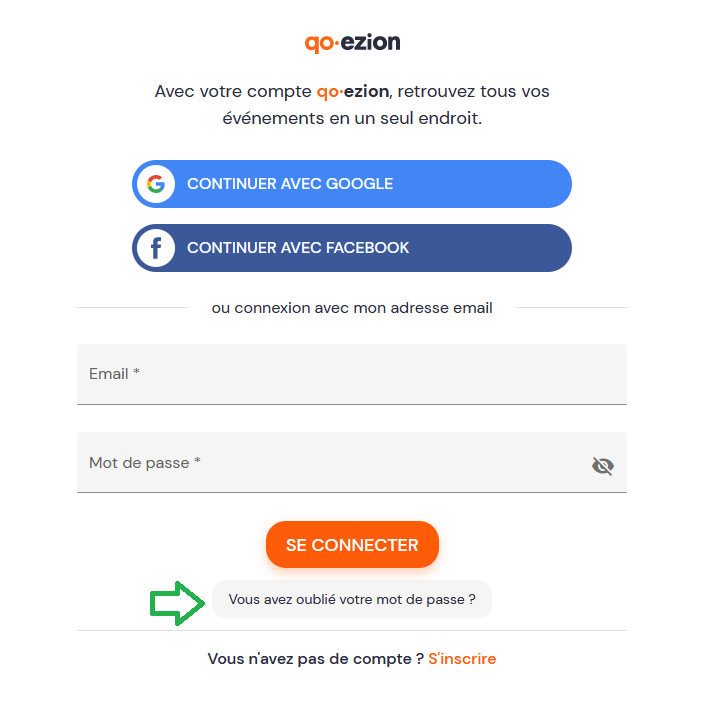
Task: Click 'événements en un seul endroit' tagline line
Action: pos(352,118)
